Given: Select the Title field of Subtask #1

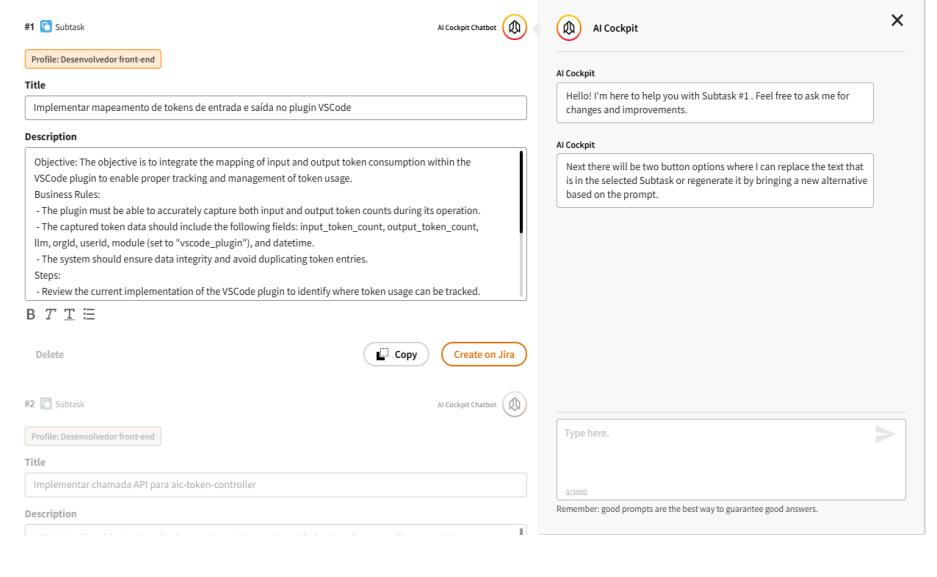Looking at the screenshot, I should tap(275, 107).
